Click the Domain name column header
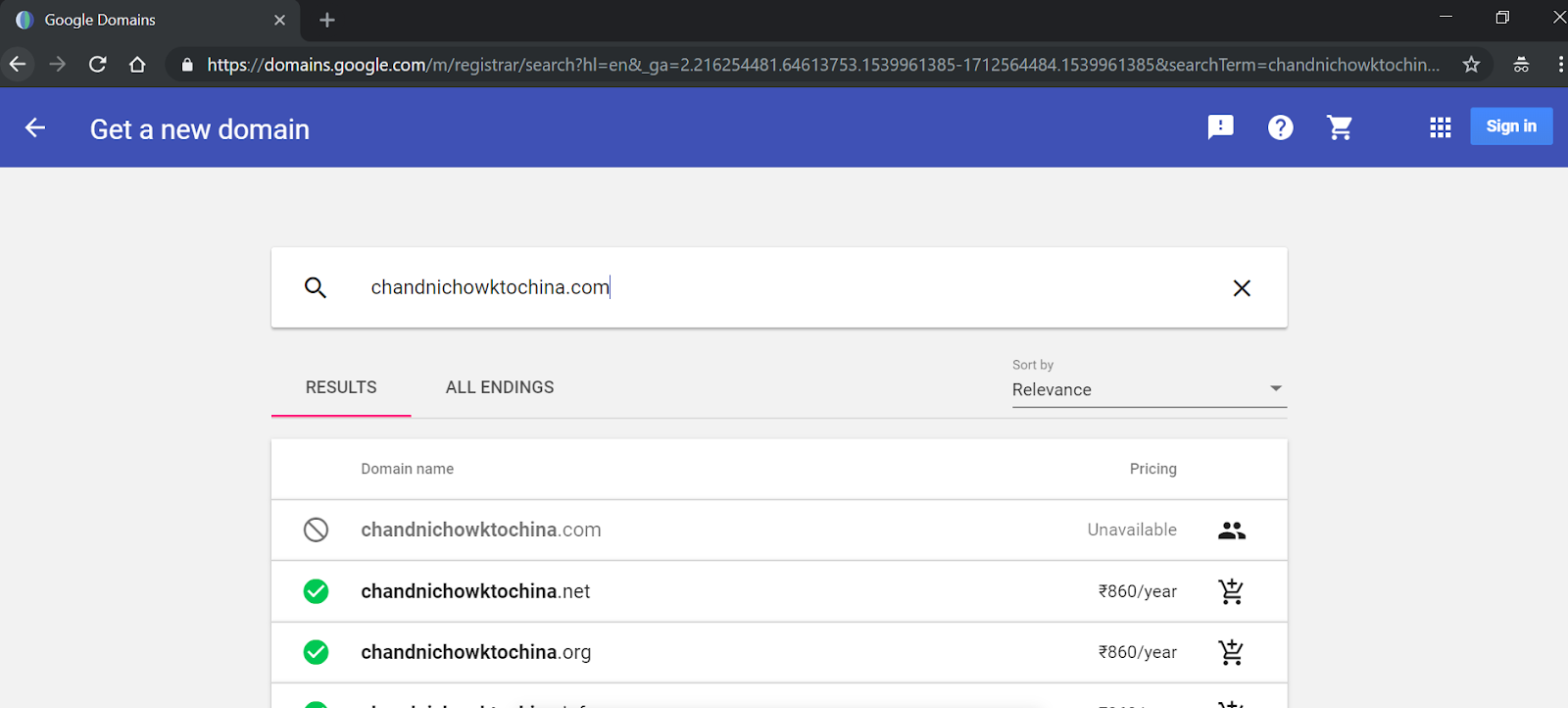Image resolution: width=1568 pixels, height=708 pixels. point(407,469)
